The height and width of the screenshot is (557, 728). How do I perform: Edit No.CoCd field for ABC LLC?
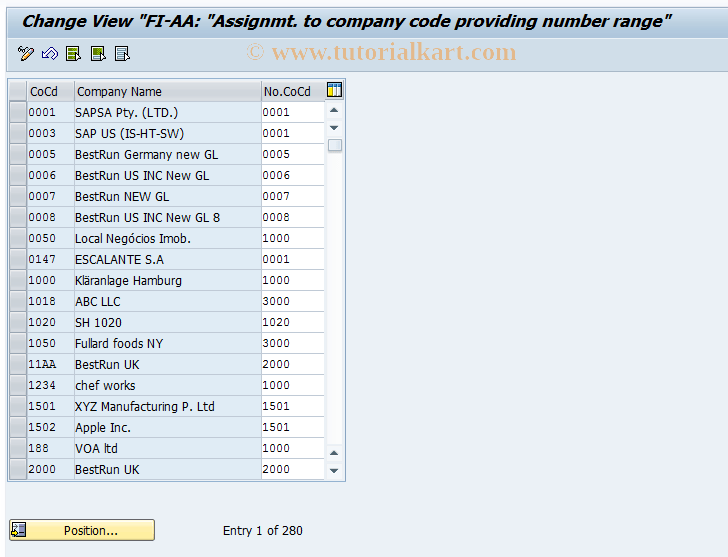click(x=292, y=301)
